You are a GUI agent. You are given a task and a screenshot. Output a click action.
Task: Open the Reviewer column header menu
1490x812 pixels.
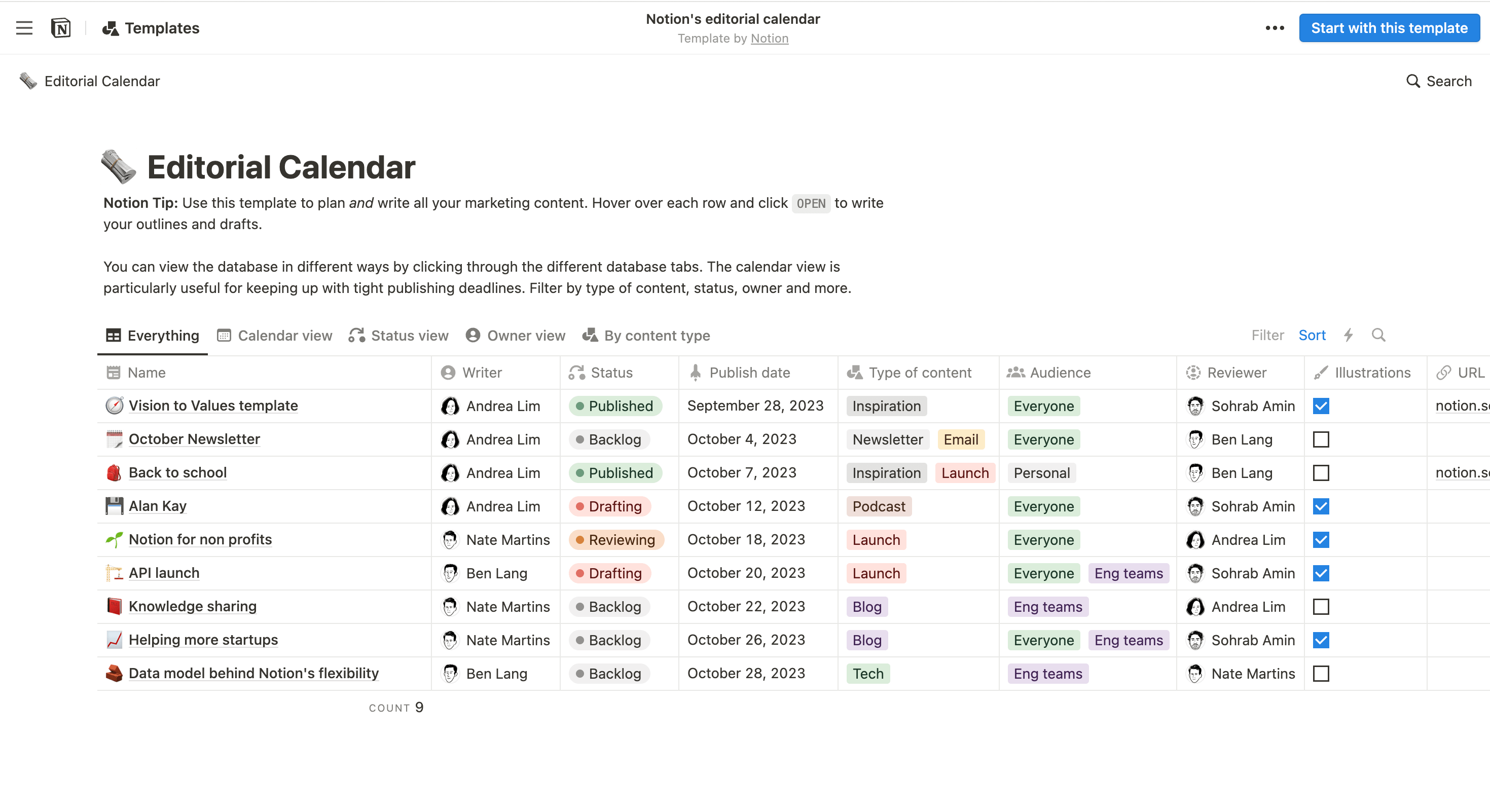(1241, 373)
